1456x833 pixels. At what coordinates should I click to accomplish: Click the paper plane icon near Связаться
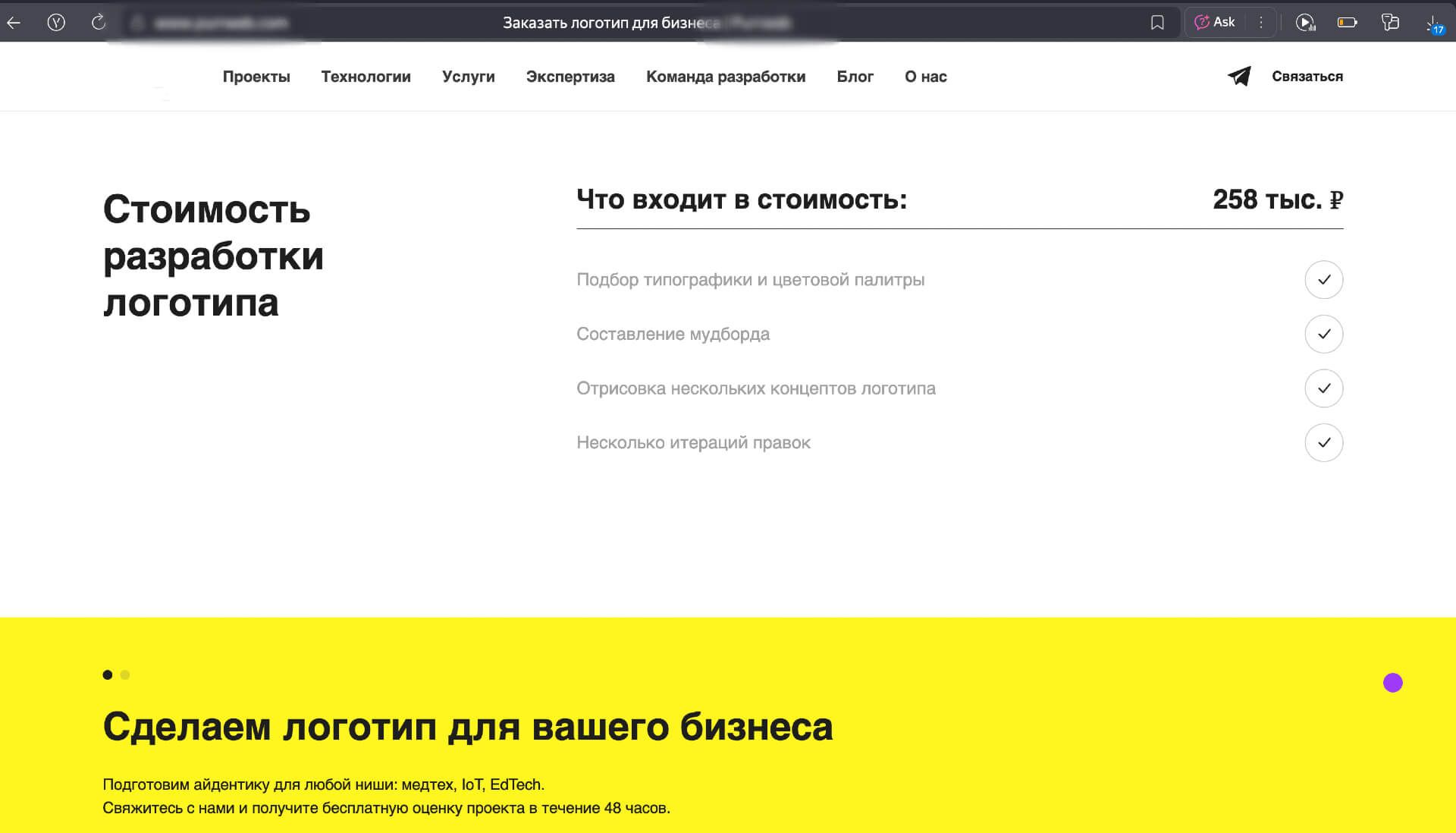1238,76
